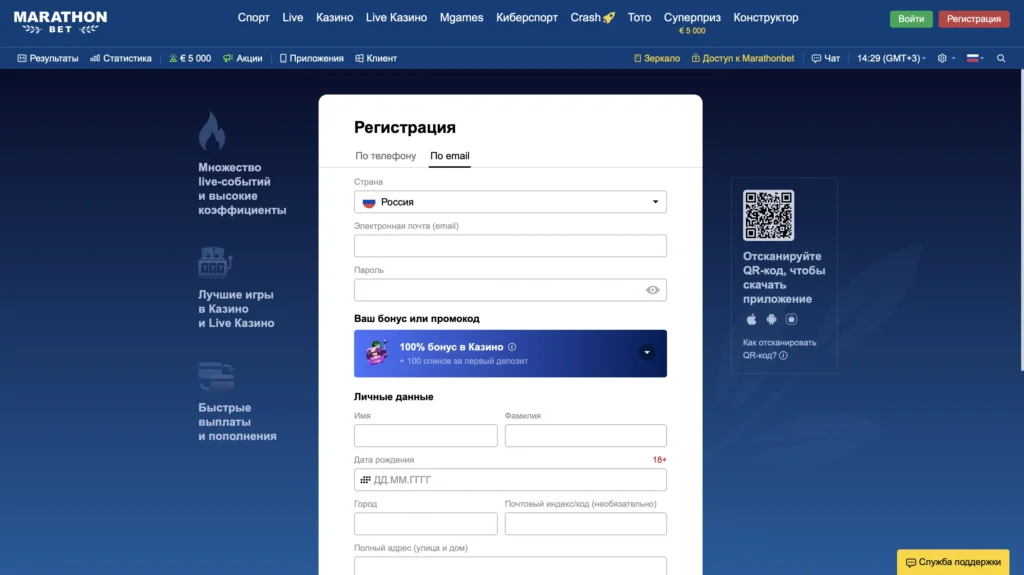Open Акции promotions link
The width and height of the screenshot is (1024, 575).
[x=243, y=58]
